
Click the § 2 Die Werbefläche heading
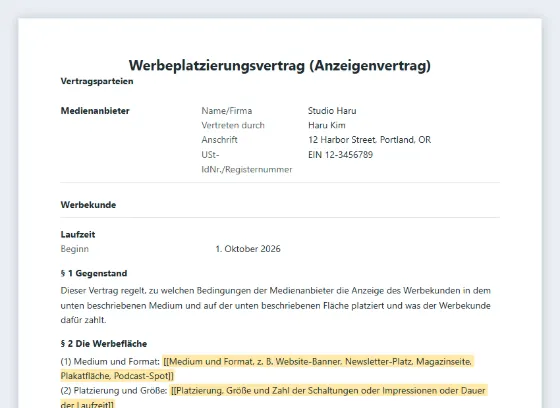(x=104, y=344)
